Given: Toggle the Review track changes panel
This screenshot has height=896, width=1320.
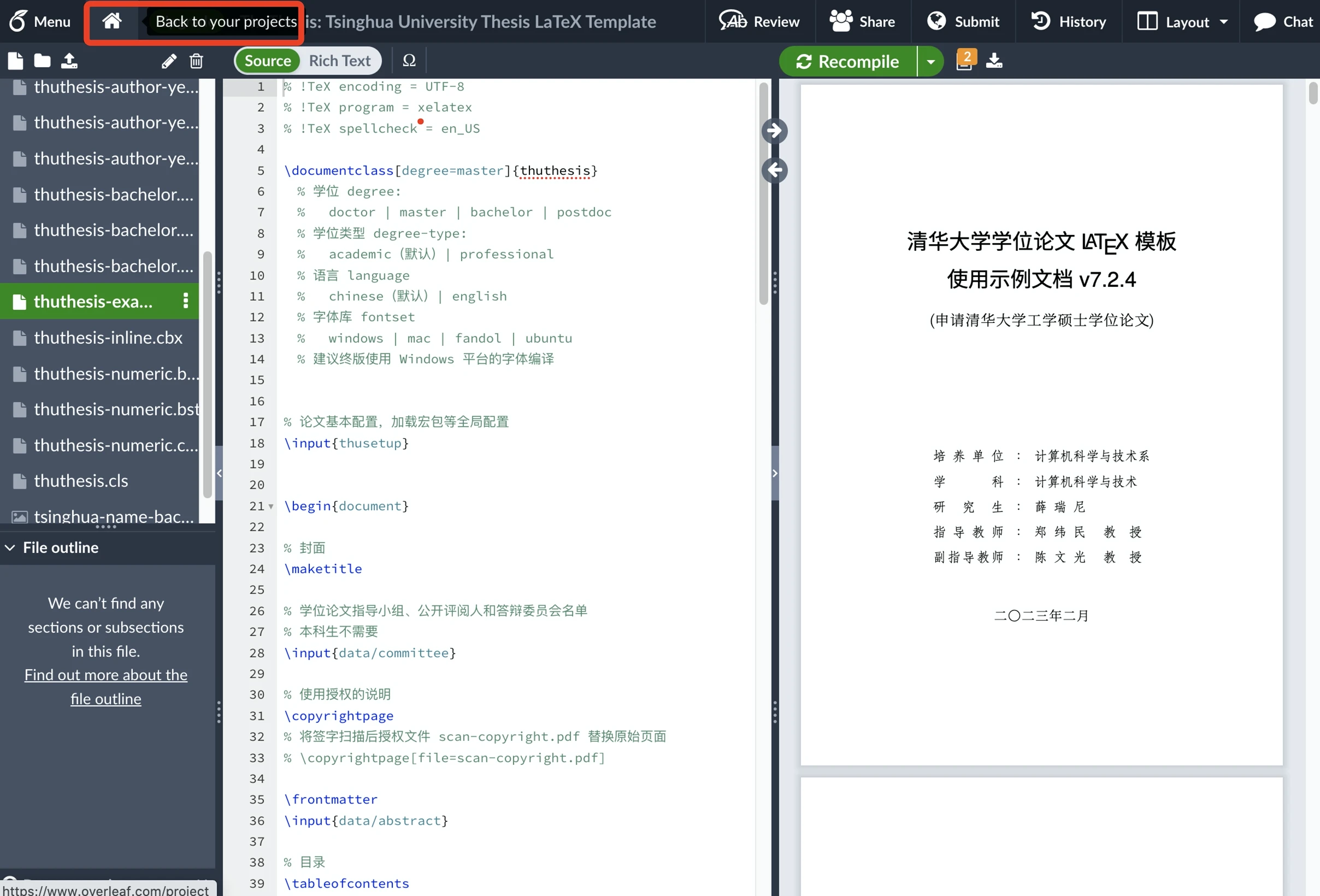Looking at the screenshot, I should [x=759, y=21].
